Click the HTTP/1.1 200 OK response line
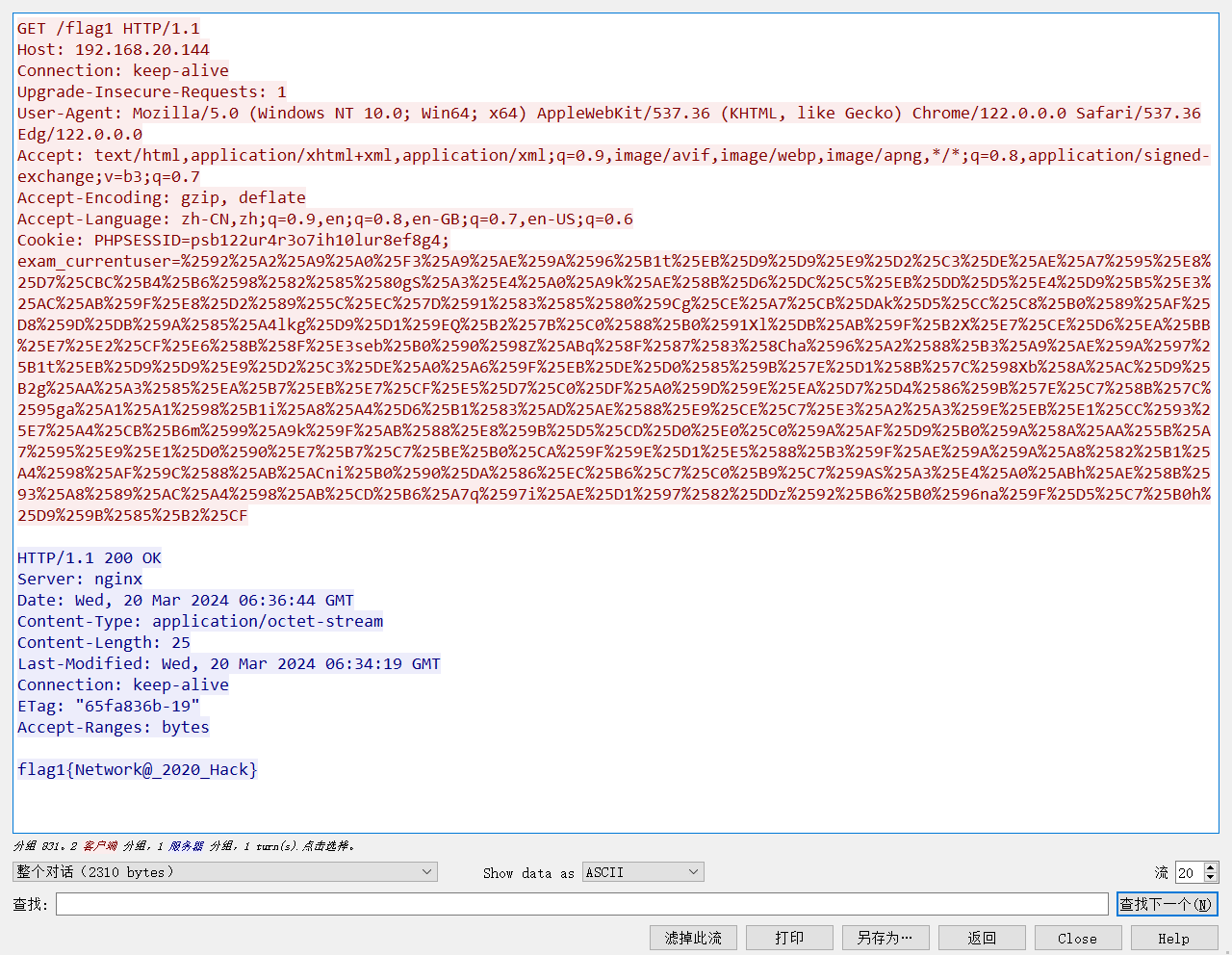The width and height of the screenshot is (1232, 955). (x=90, y=558)
